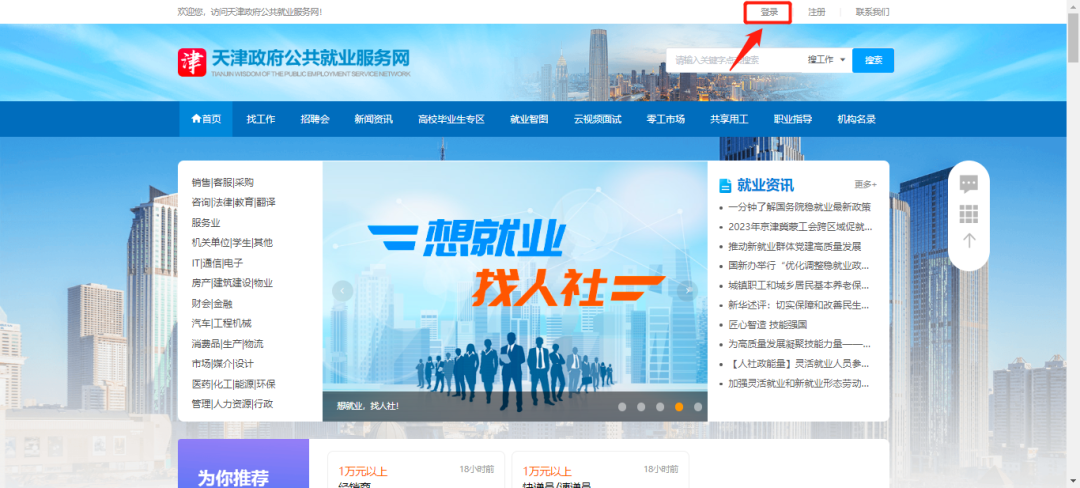Open 云视频面试 navigation item
The height and width of the screenshot is (488, 1080).
pos(597,119)
